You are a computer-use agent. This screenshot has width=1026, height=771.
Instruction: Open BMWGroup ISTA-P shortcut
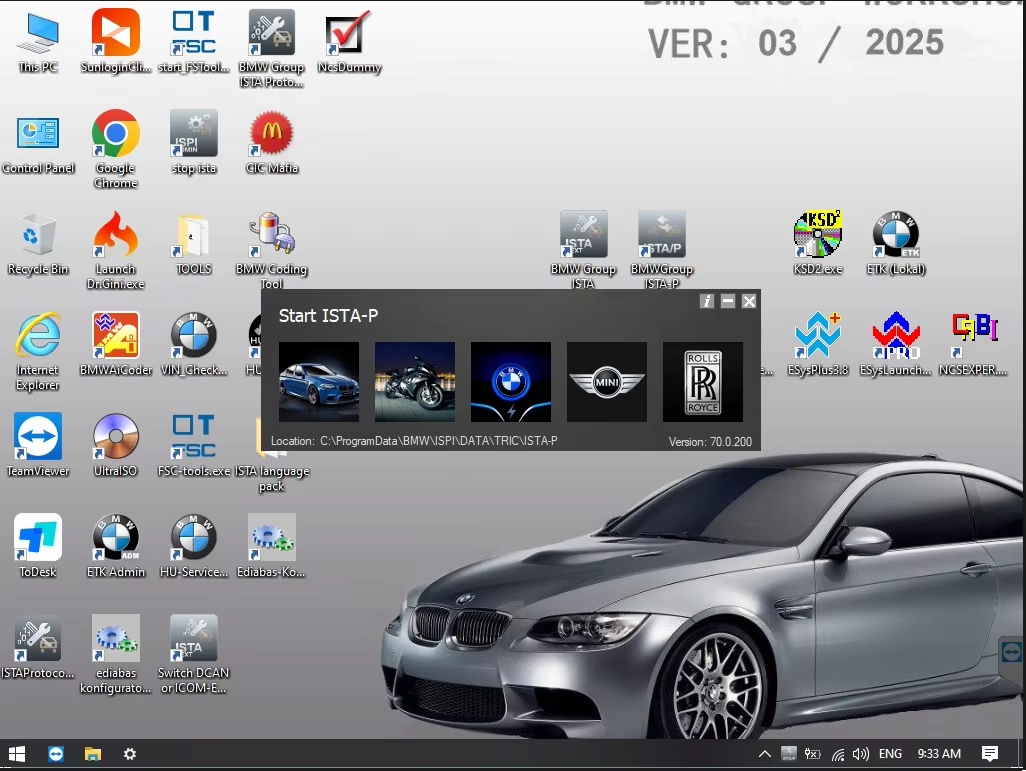pyautogui.click(x=662, y=251)
